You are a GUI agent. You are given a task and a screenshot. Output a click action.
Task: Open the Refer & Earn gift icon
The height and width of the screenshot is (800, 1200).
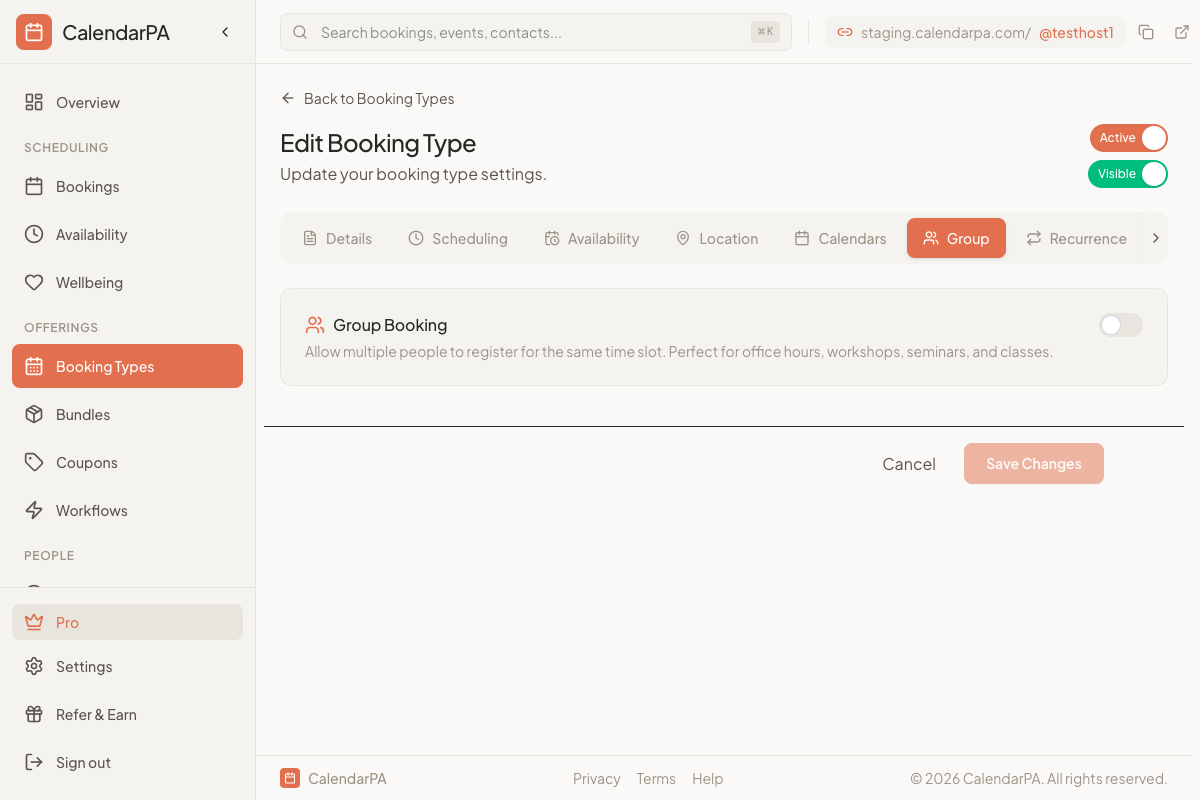coord(33,714)
